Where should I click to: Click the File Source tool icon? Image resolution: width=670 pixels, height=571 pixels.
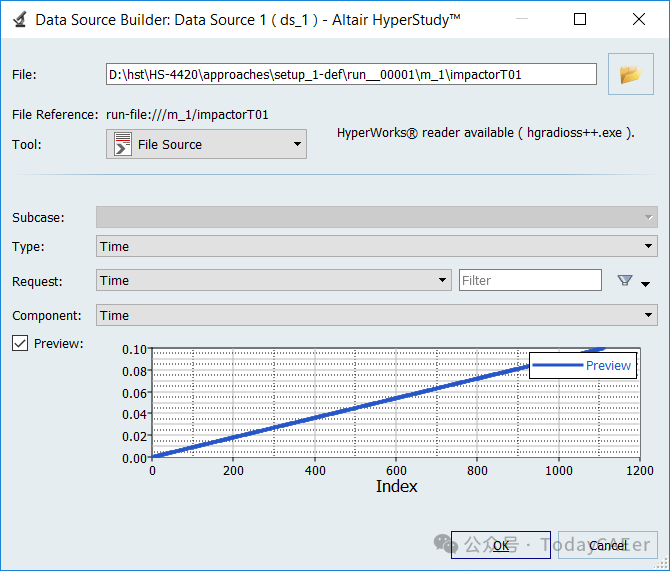point(123,144)
